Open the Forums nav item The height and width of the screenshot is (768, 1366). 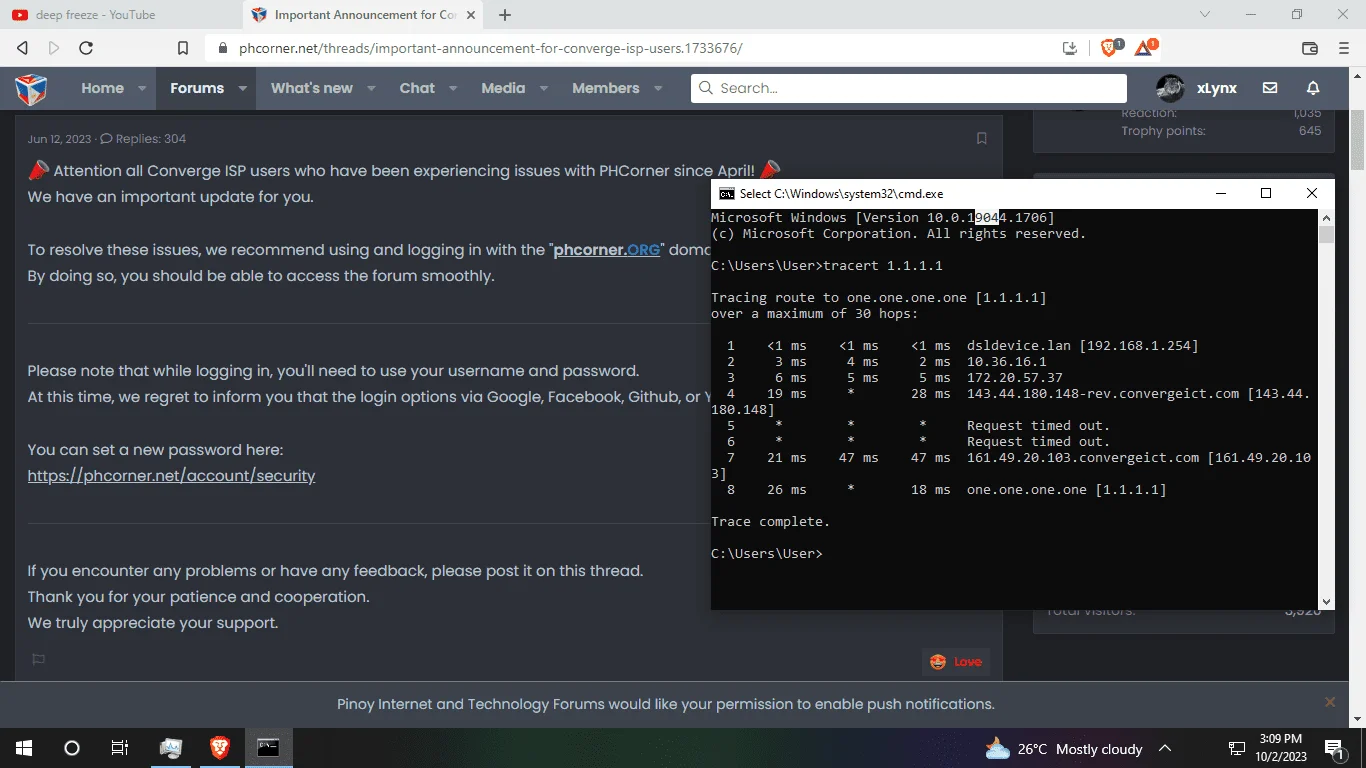[x=197, y=88]
